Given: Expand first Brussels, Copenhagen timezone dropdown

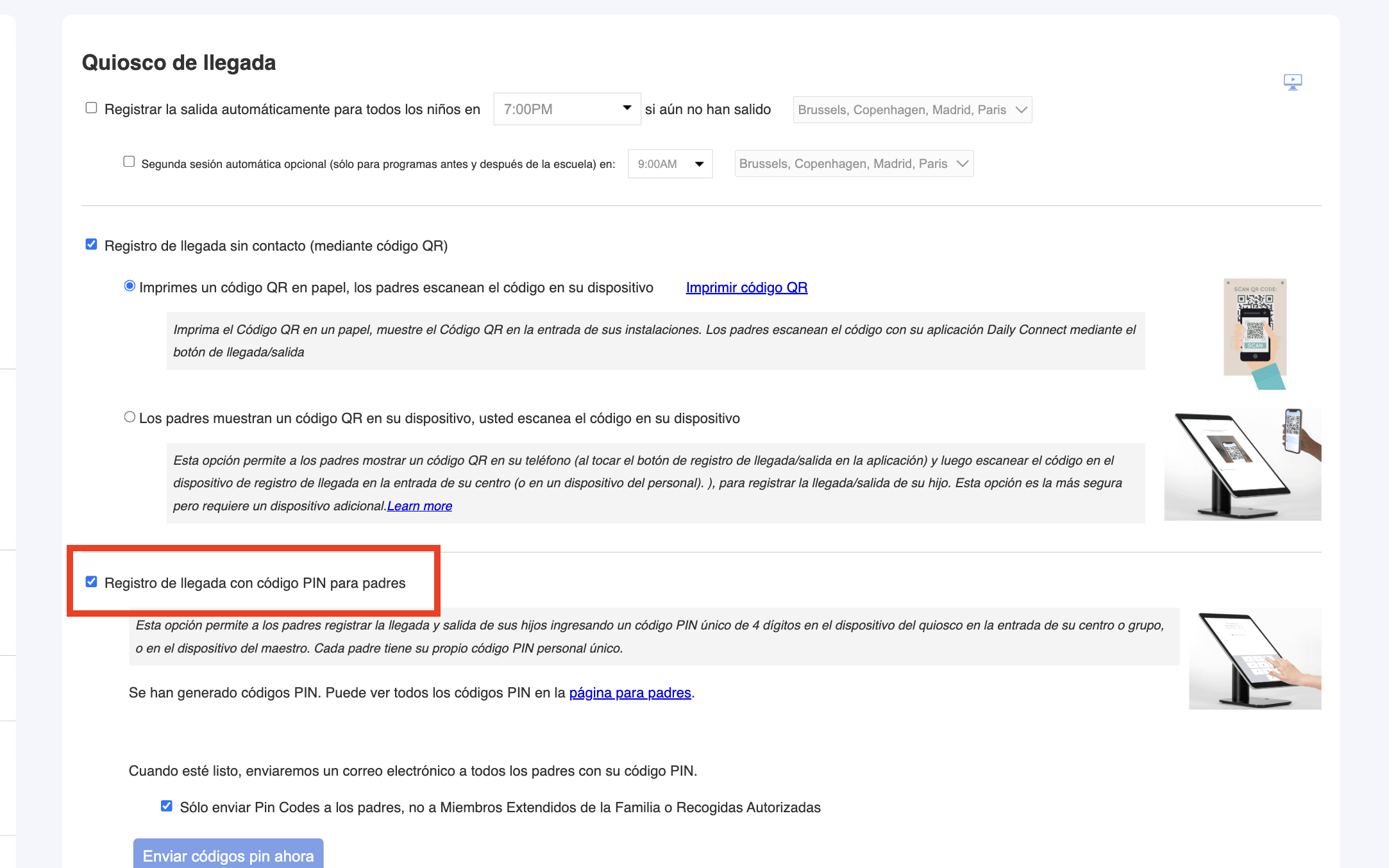Looking at the screenshot, I should [912, 110].
